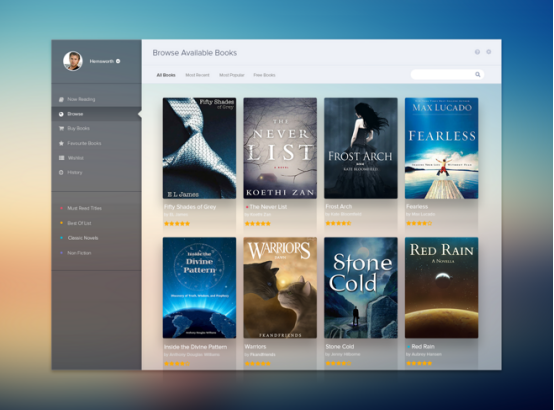Switch to the Most Recent tab
The height and width of the screenshot is (410, 554).
click(x=198, y=75)
